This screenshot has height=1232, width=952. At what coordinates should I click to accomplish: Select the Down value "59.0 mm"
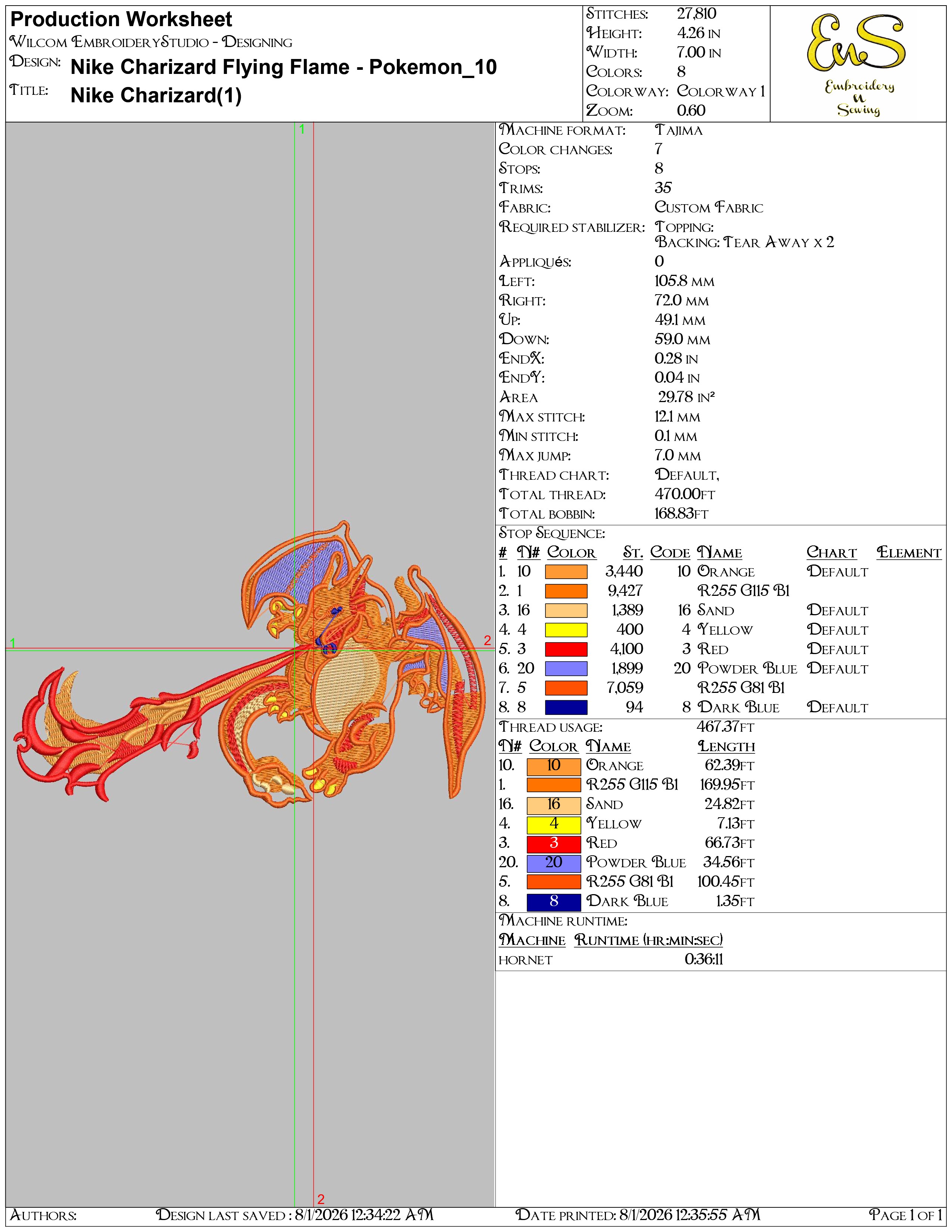682,340
